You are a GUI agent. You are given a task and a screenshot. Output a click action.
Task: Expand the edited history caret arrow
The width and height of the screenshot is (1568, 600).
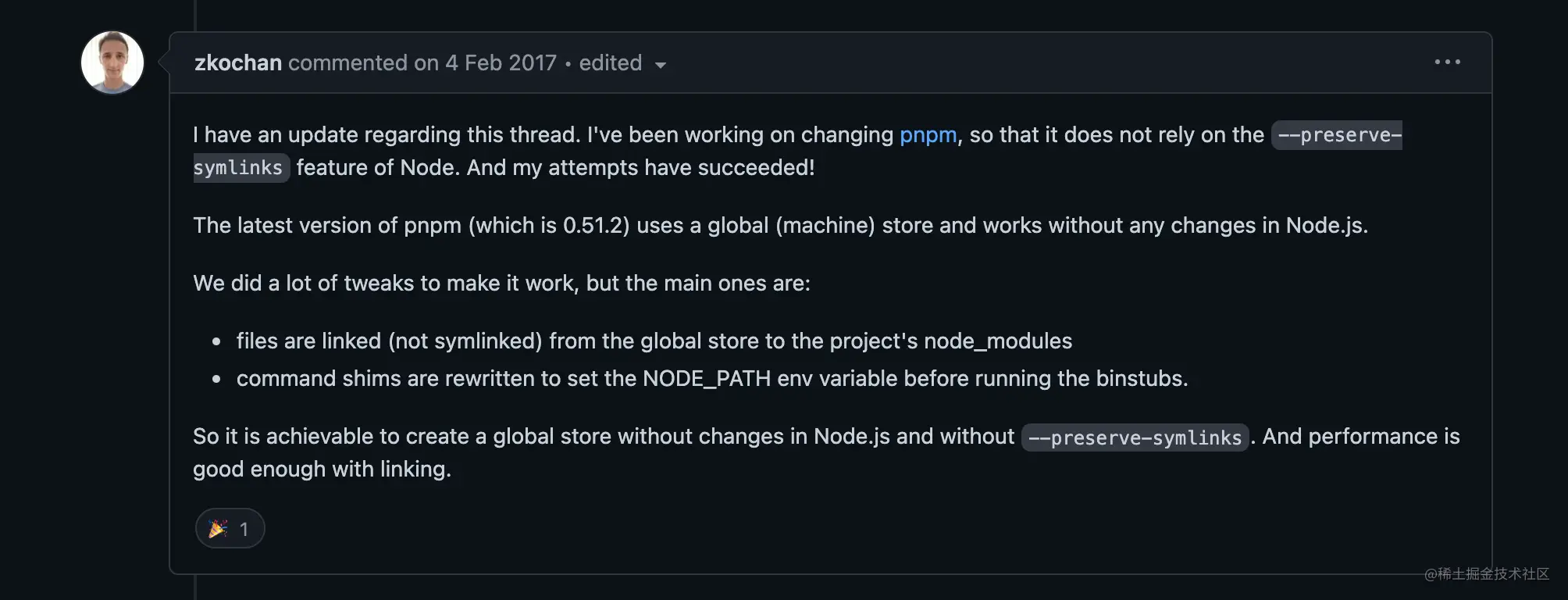coord(661,65)
